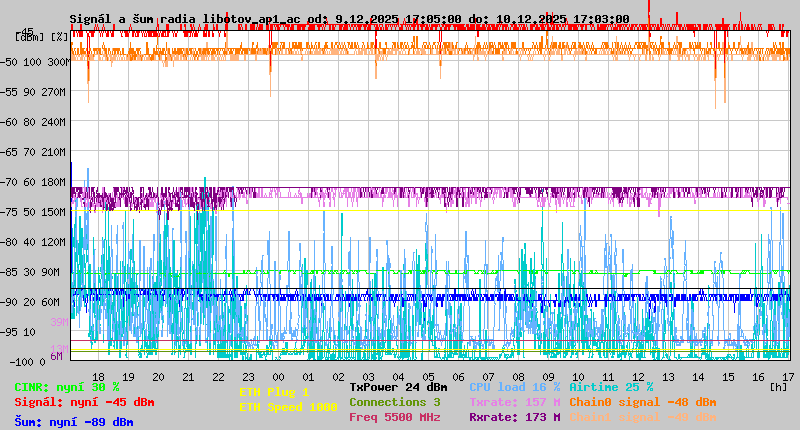Image resolution: width=800 pixels, height=430 pixels.
Task: Click the 'ETH Speed 1000' legend label
Action: pos(288,408)
